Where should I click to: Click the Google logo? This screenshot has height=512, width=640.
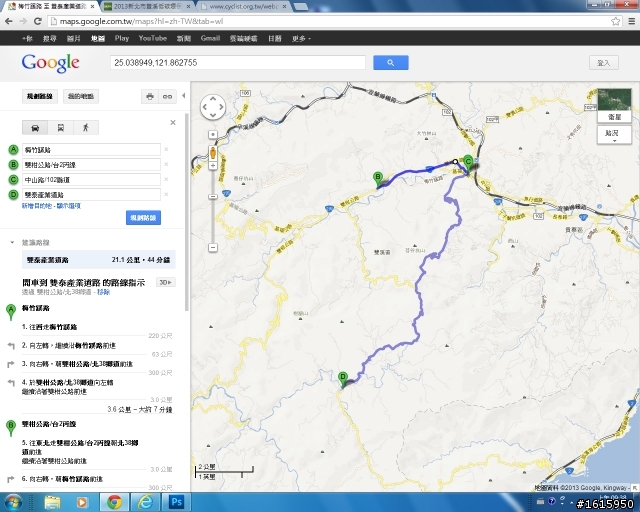click(51, 63)
